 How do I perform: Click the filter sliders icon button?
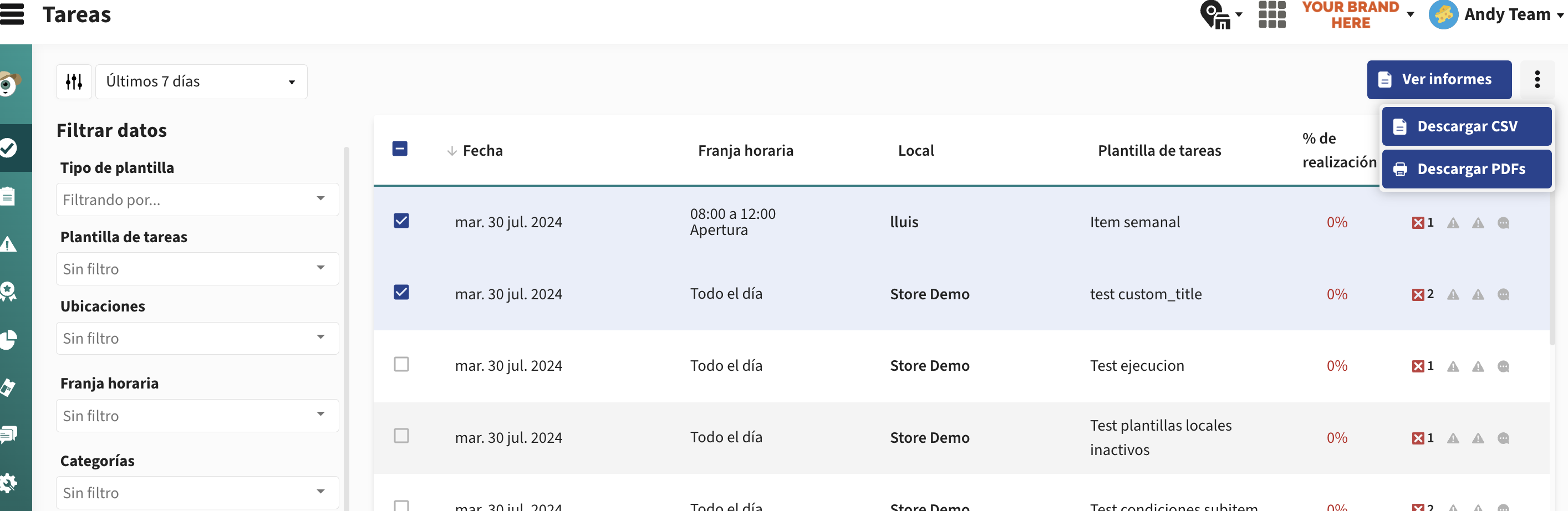[74, 81]
